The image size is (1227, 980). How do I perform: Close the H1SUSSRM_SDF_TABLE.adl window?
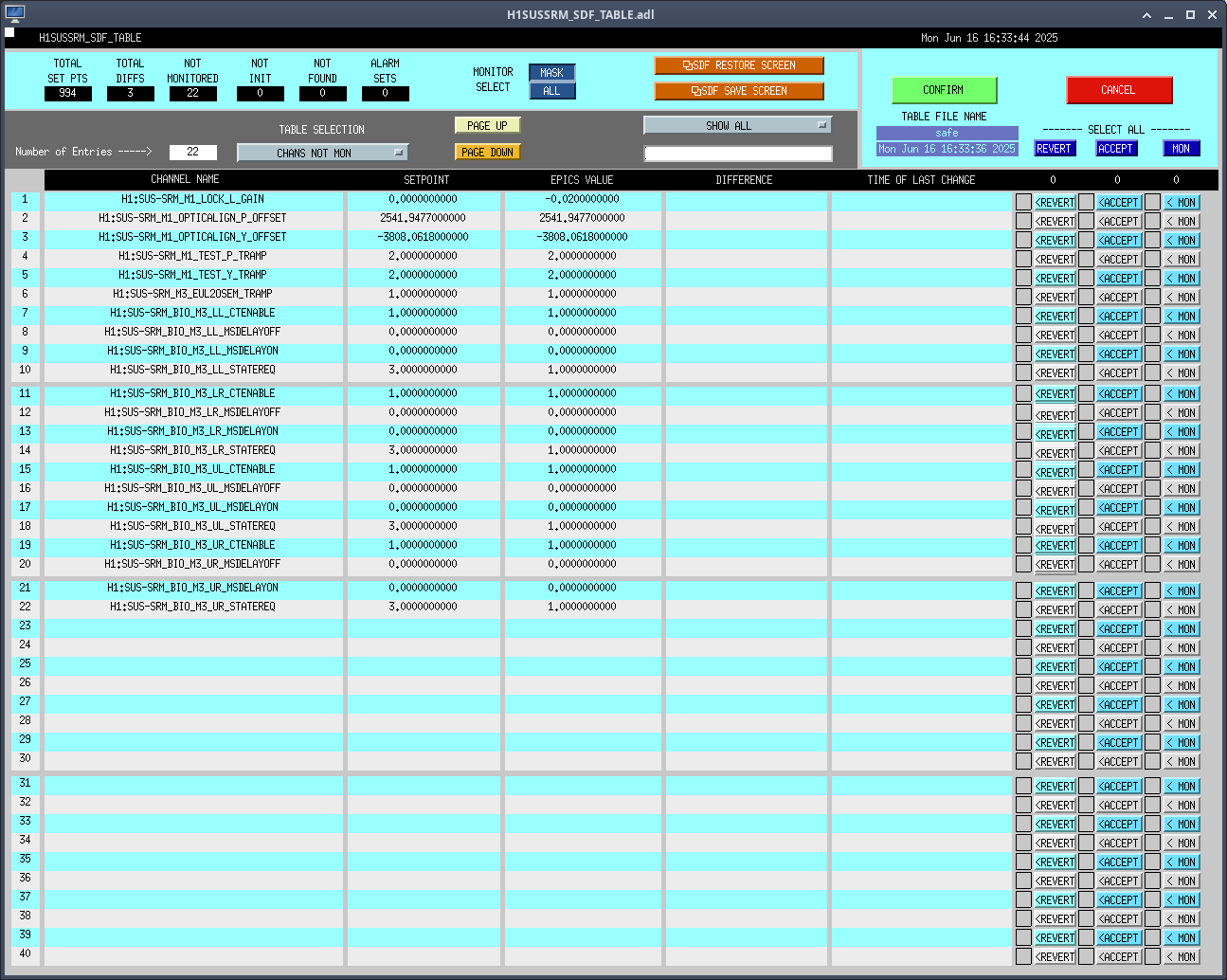1212,14
